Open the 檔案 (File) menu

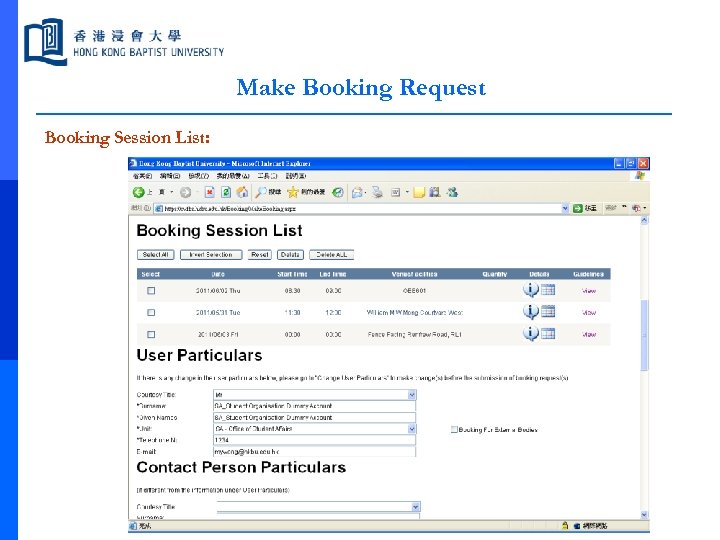(142, 176)
